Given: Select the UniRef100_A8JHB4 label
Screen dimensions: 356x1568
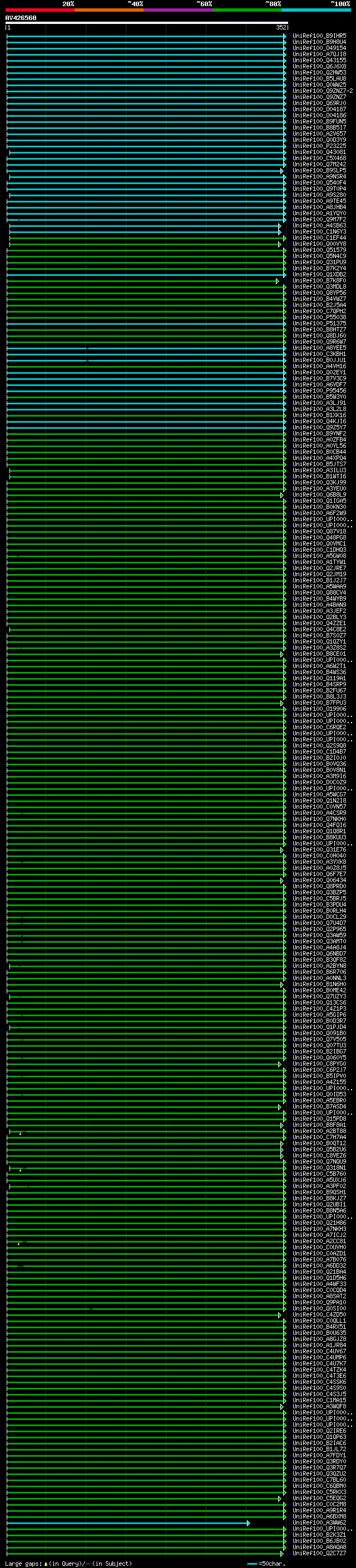Looking at the screenshot, I should [x=319, y=207].
